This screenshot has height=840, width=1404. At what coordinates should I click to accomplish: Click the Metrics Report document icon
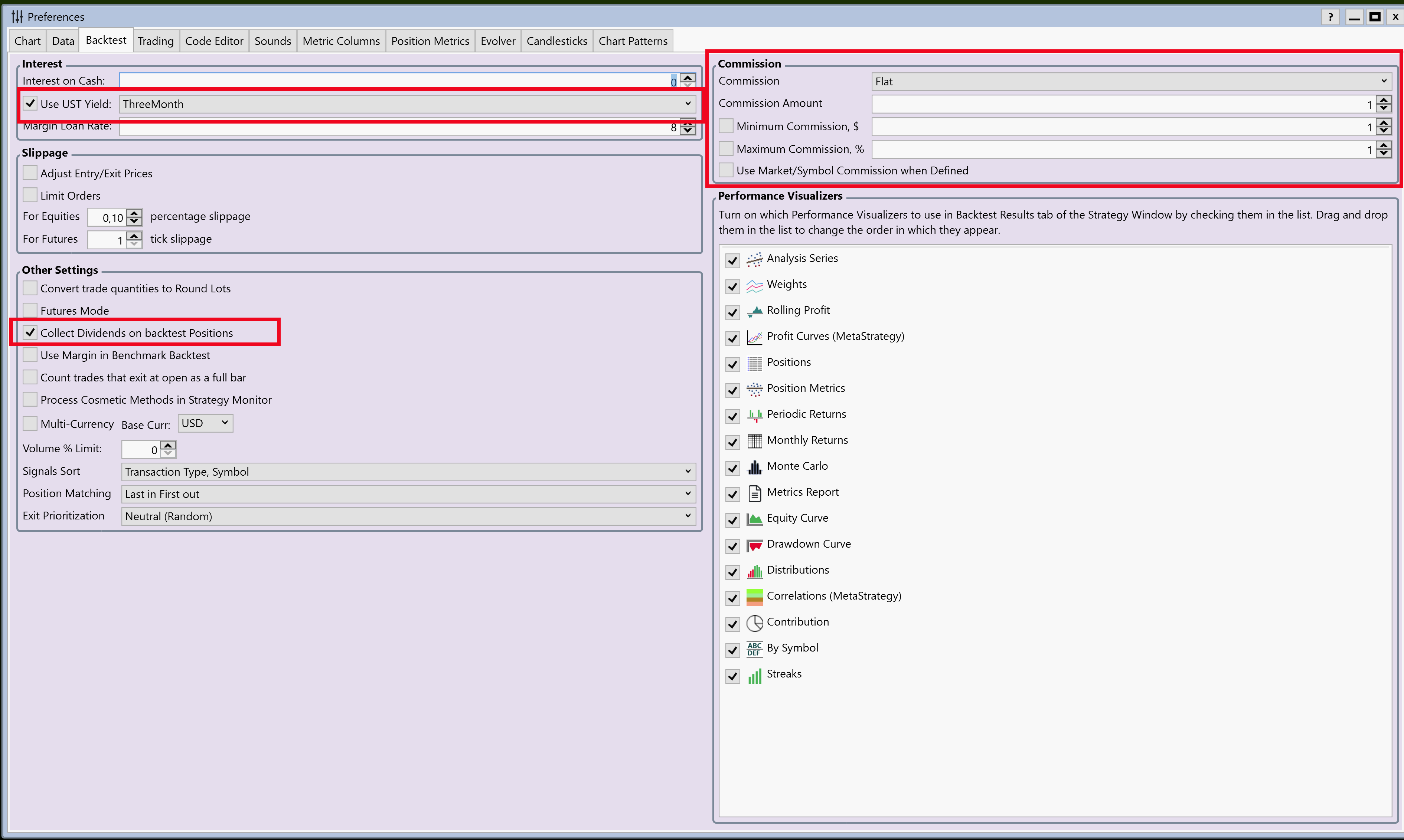(754, 493)
